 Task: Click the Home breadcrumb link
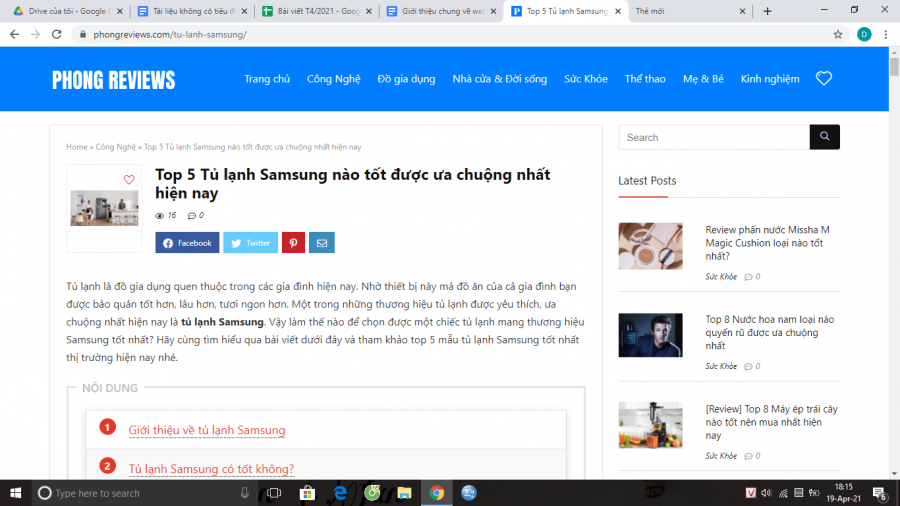pyautogui.click(x=76, y=147)
